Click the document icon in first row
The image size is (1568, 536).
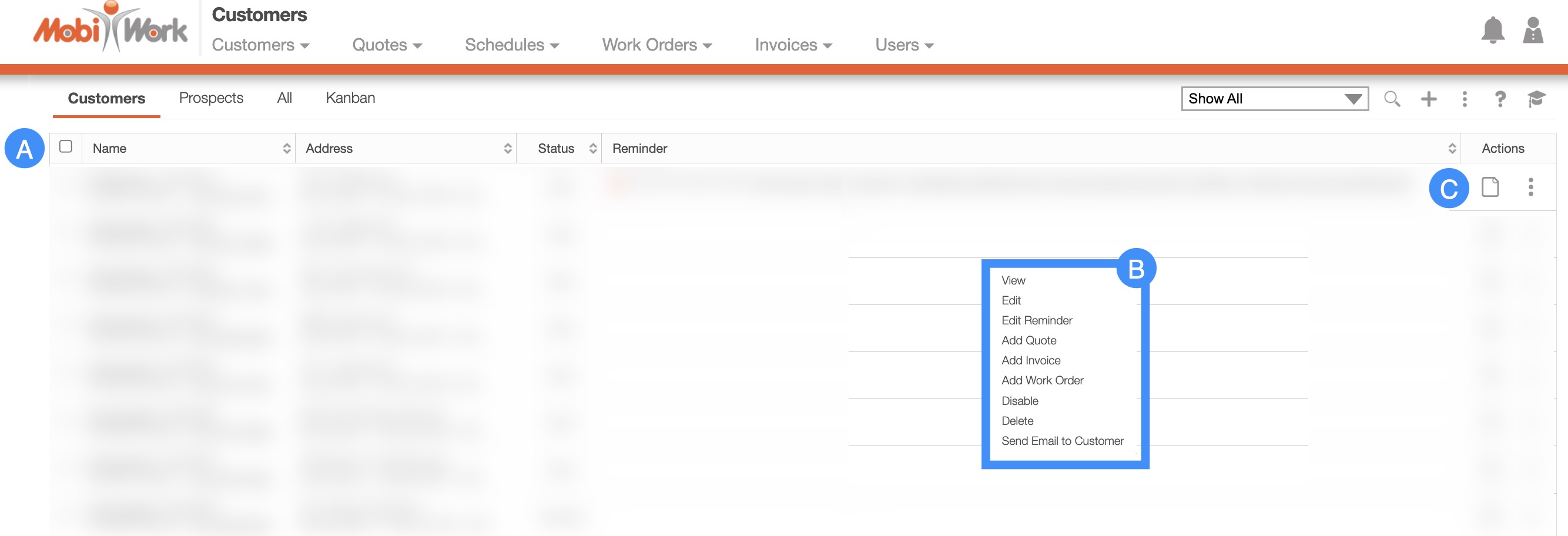(1489, 187)
